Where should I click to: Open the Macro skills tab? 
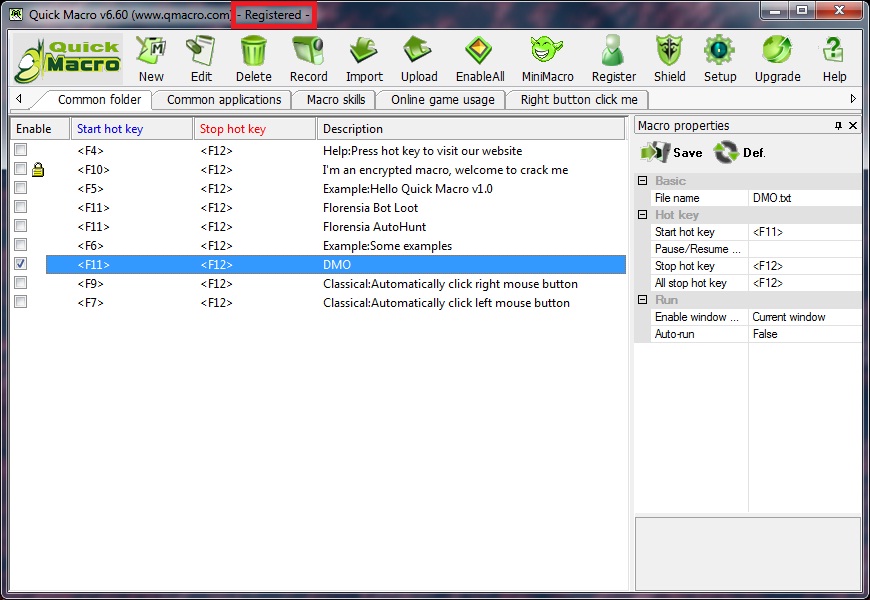click(336, 100)
